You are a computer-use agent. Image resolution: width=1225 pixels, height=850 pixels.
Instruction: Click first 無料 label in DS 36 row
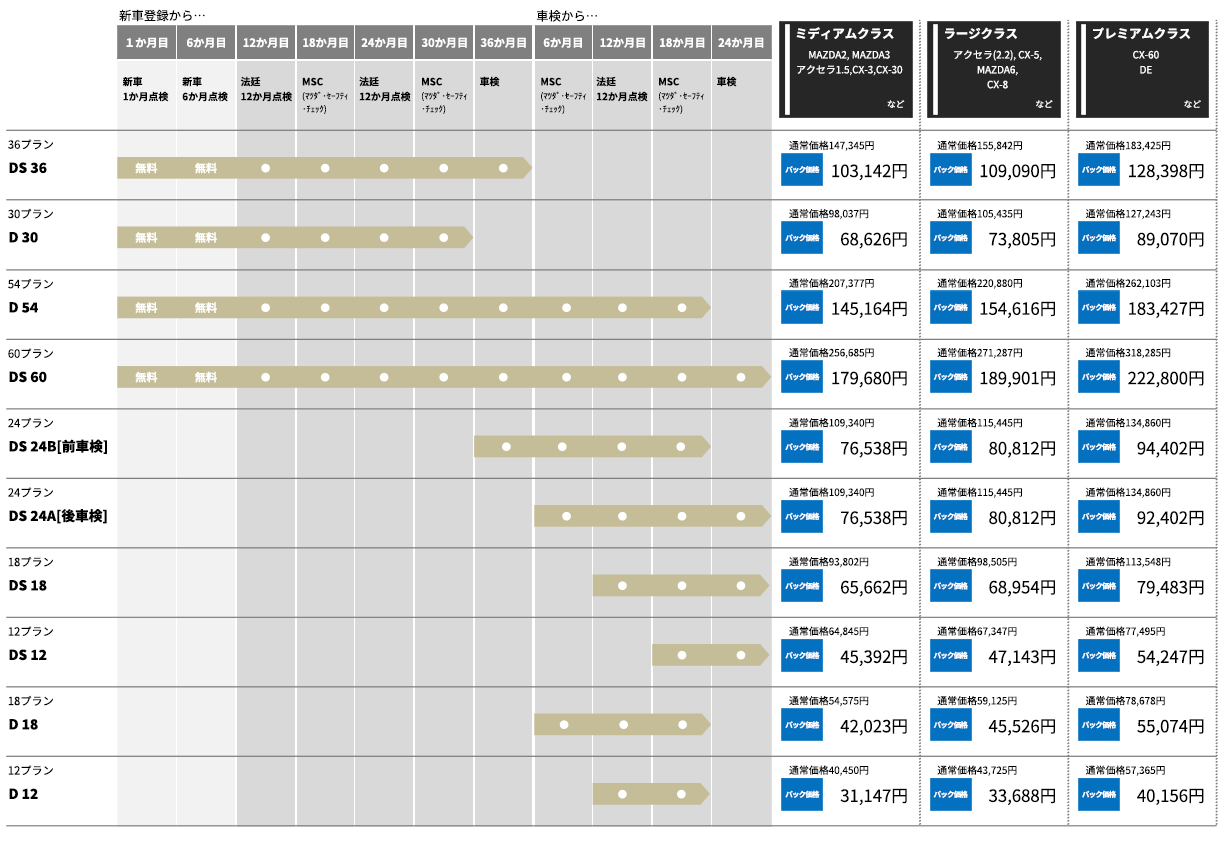[x=147, y=168]
